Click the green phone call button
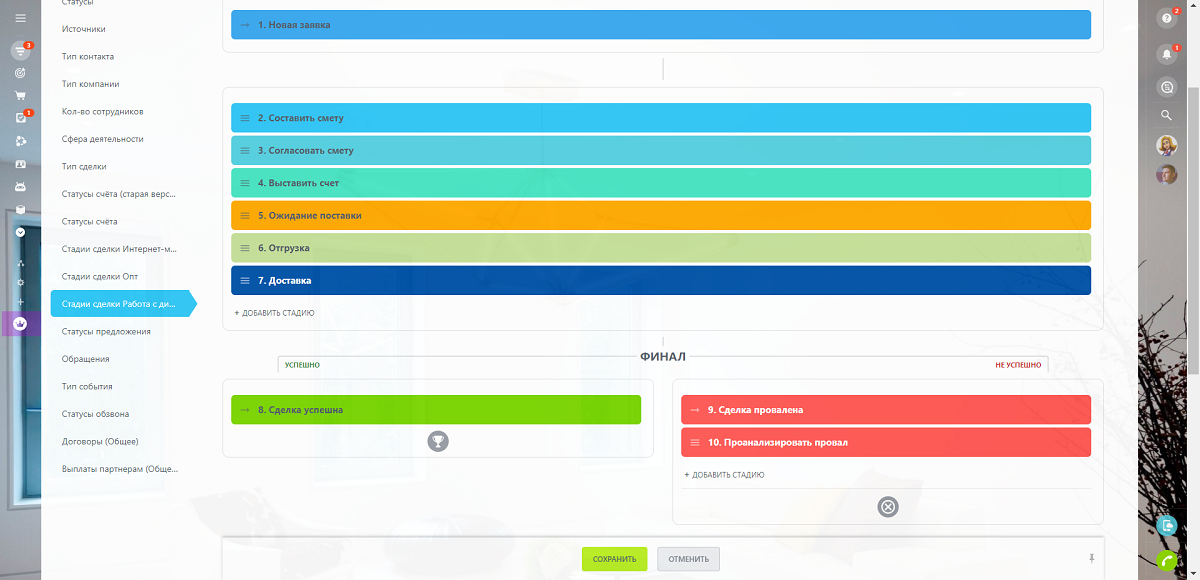This screenshot has height=580, width=1200. [1167, 560]
